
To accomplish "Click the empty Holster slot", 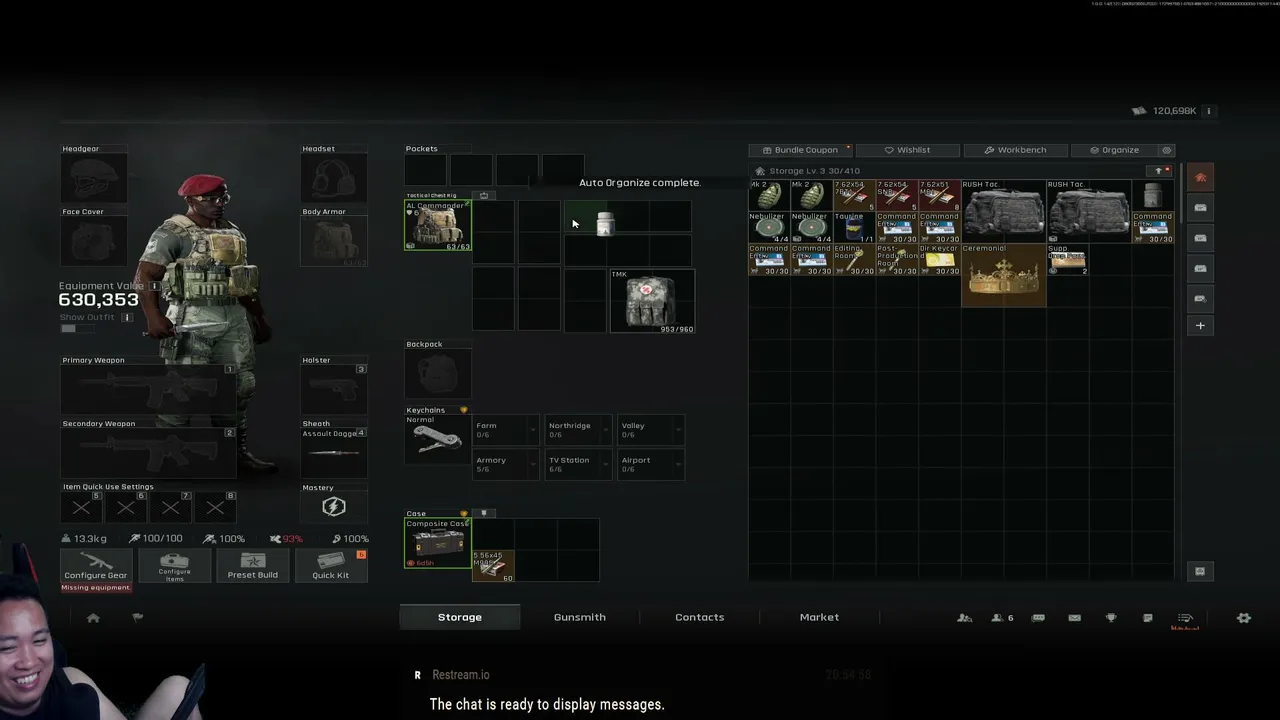I will (x=334, y=389).
